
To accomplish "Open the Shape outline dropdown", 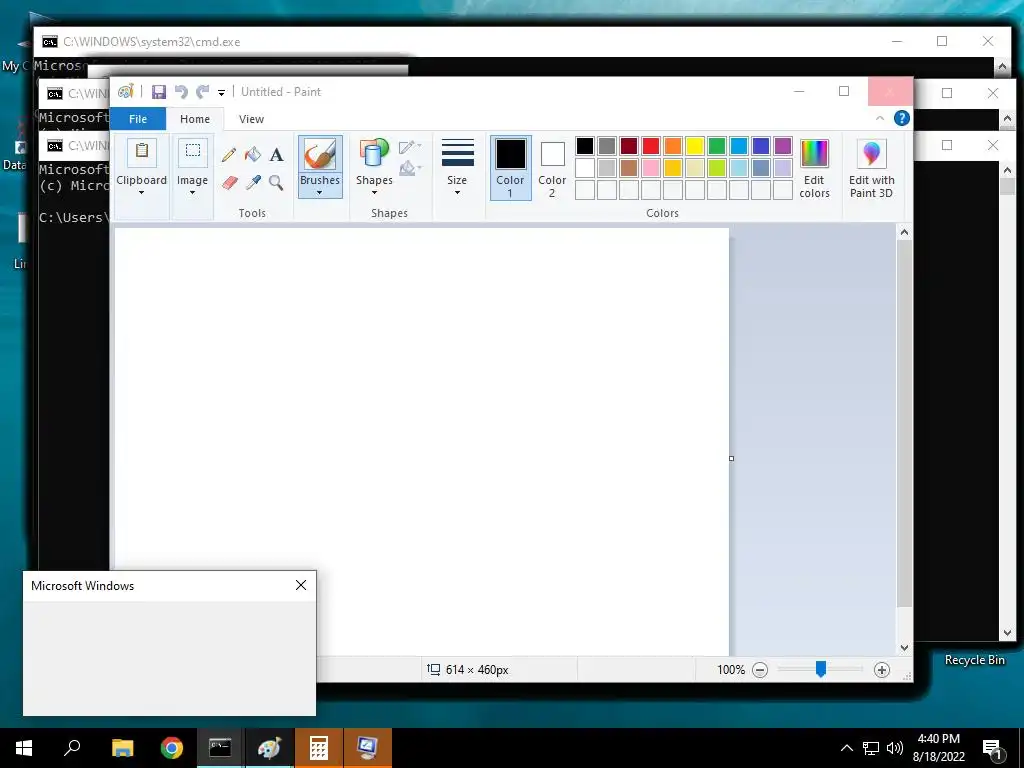I will coord(410,147).
